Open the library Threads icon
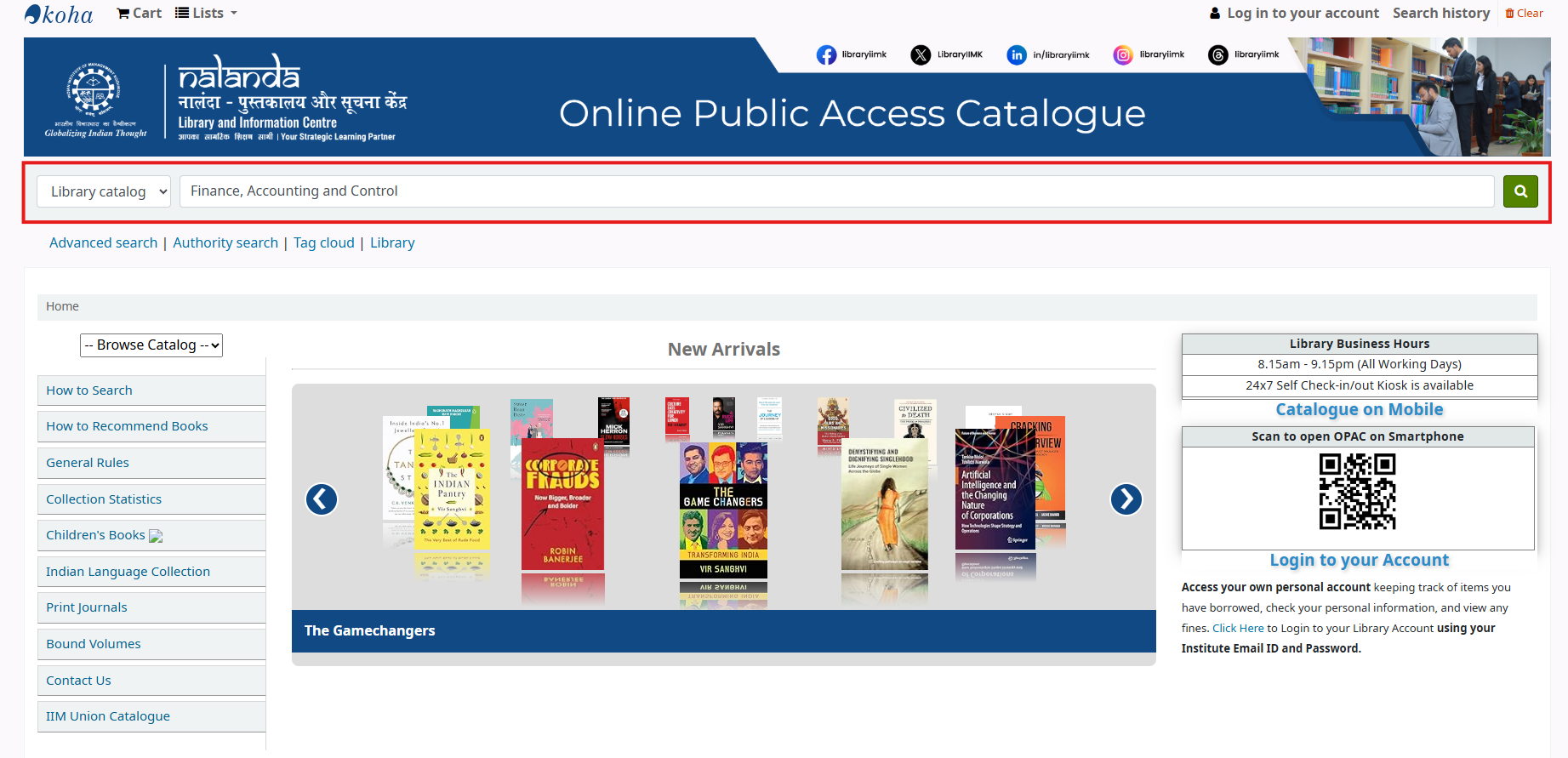This screenshot has width=1568, height=758. coord(1218,55)
